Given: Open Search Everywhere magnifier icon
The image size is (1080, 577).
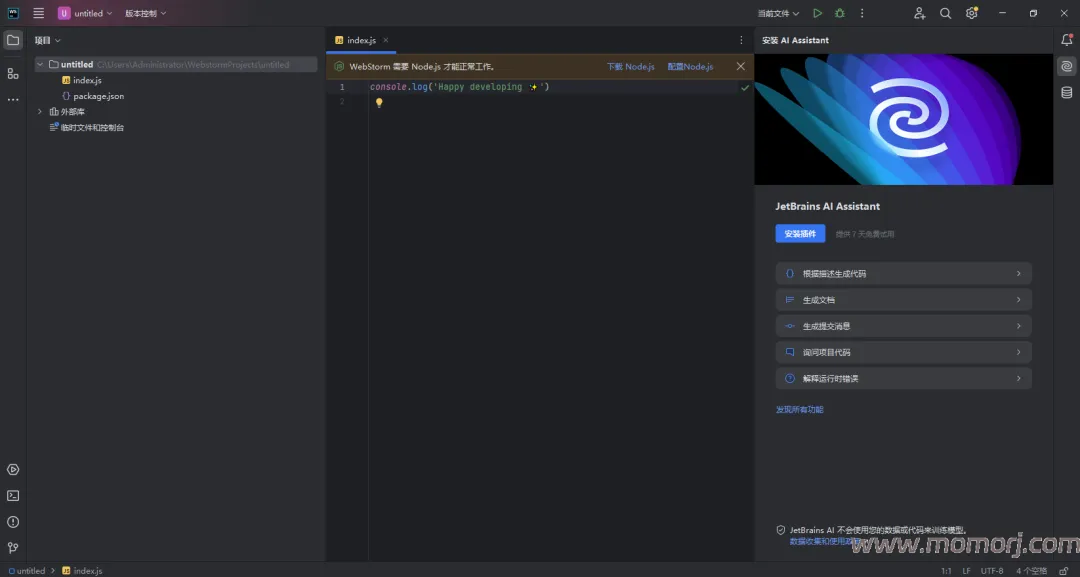Looking at the screenshot, I should pos(946,13).
